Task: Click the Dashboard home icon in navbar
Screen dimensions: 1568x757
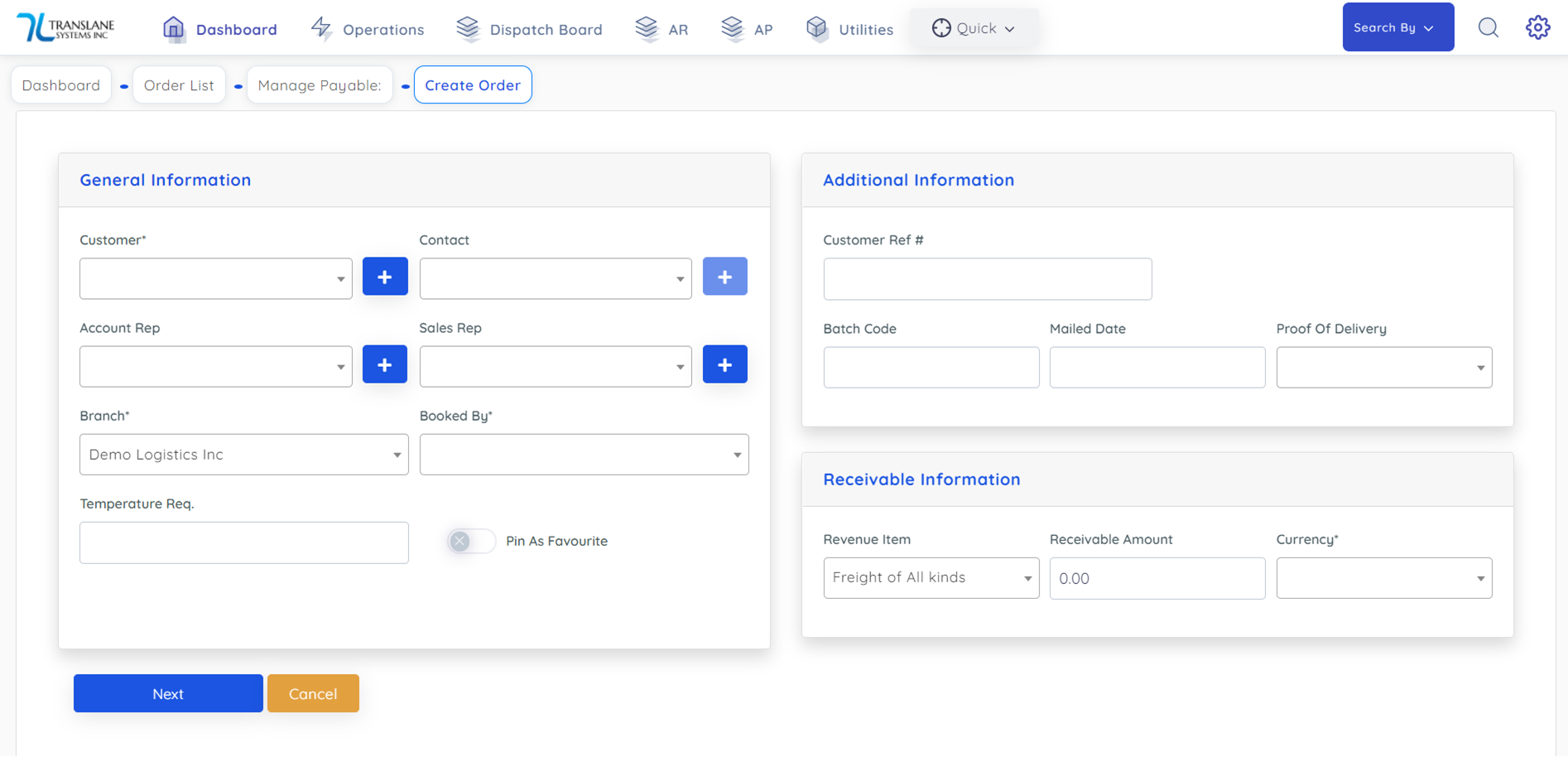Action: [x=173, y=29]
